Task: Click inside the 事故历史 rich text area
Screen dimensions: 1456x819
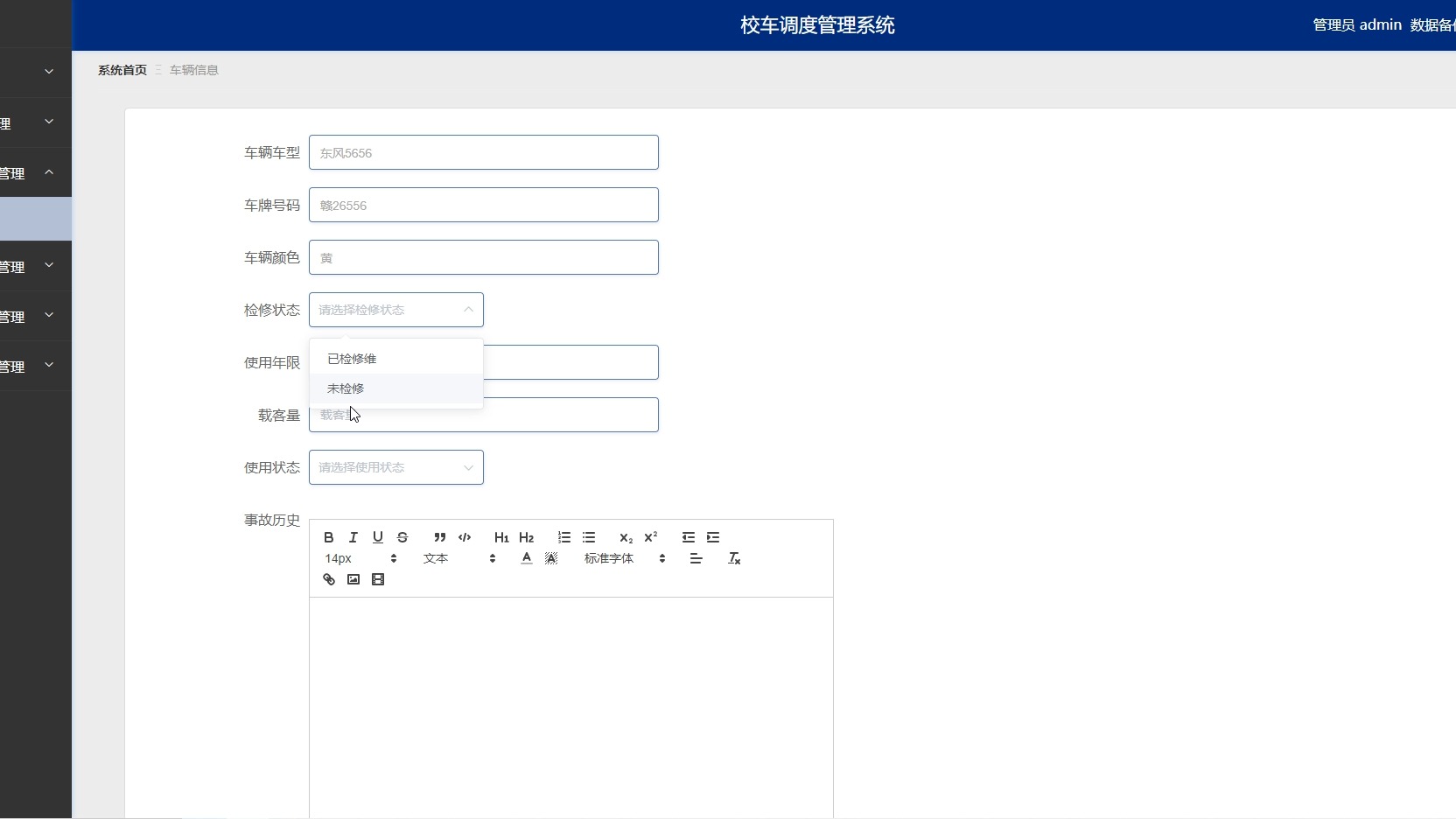Action: (571, 707)
